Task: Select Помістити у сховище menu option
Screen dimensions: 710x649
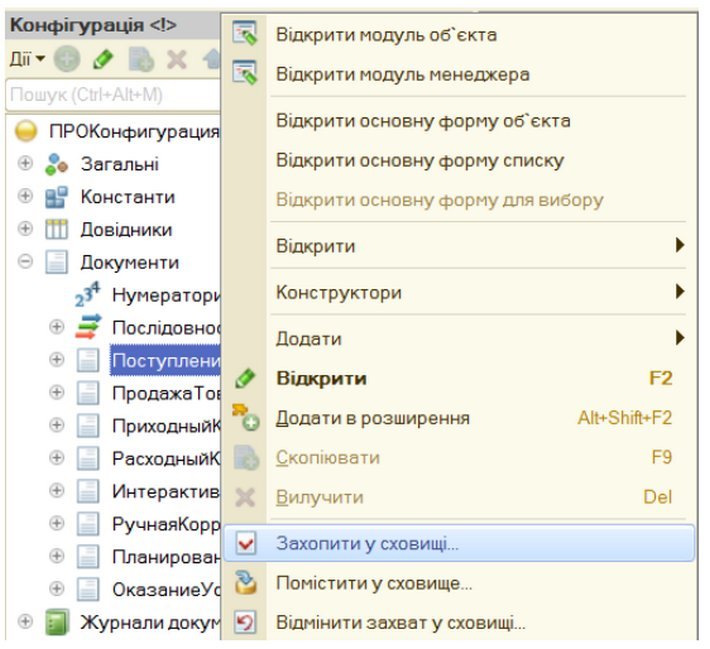Action: tap(373, 584)
